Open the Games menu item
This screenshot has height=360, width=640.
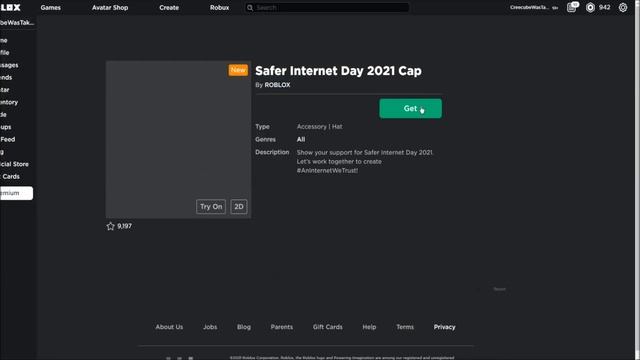click(x=51, y=7)
